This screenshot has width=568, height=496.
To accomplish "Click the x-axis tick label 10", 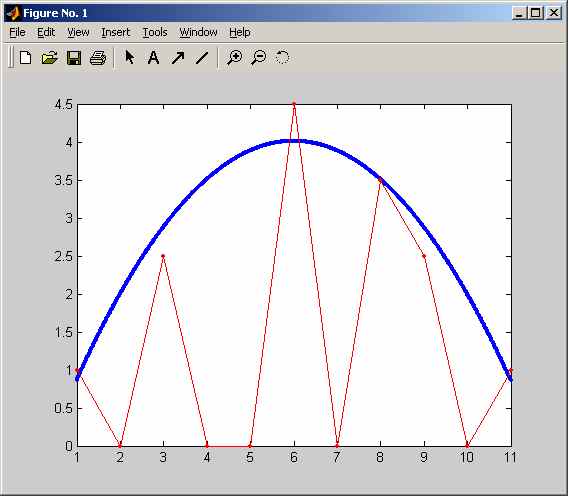I will tap(467, 457).
